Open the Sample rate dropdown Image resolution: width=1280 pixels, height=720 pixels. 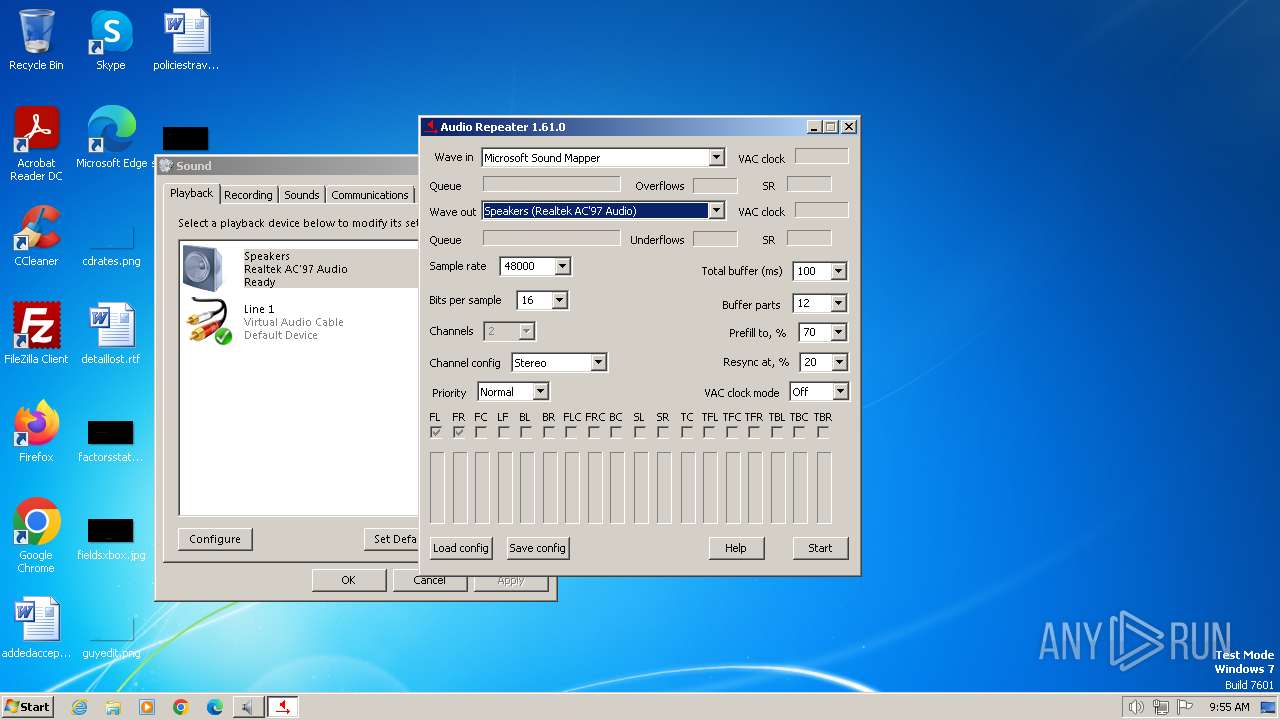click(x=562, y=267)
